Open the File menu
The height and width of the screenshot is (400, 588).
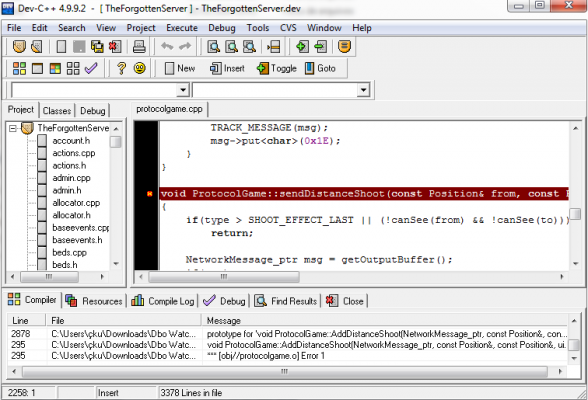(x=14, y=28)
